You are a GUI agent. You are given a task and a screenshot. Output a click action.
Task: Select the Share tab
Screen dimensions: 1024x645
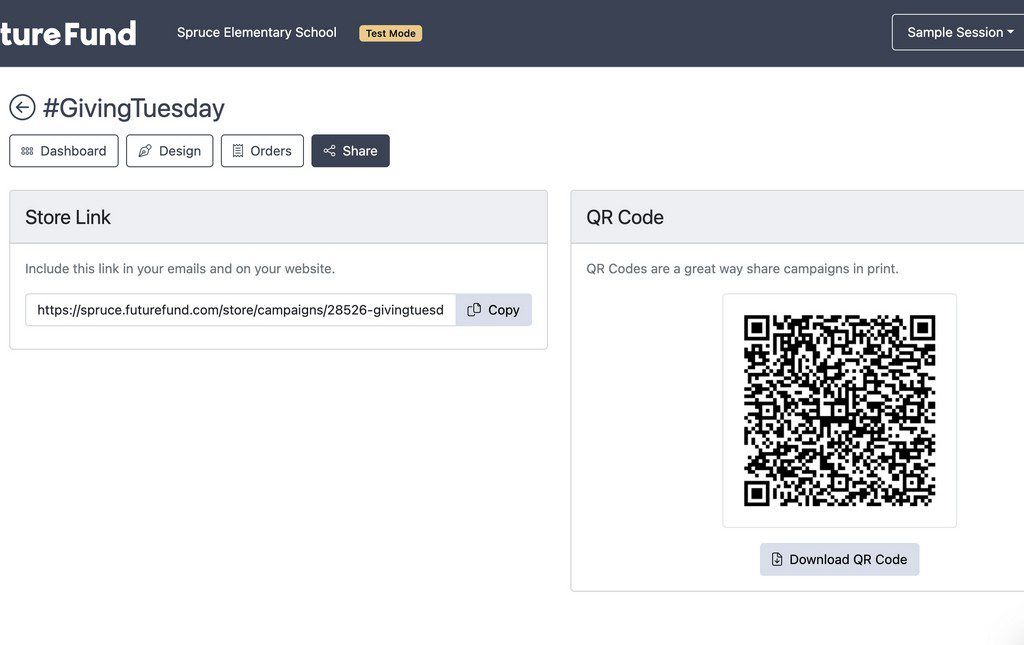(351, 151)
